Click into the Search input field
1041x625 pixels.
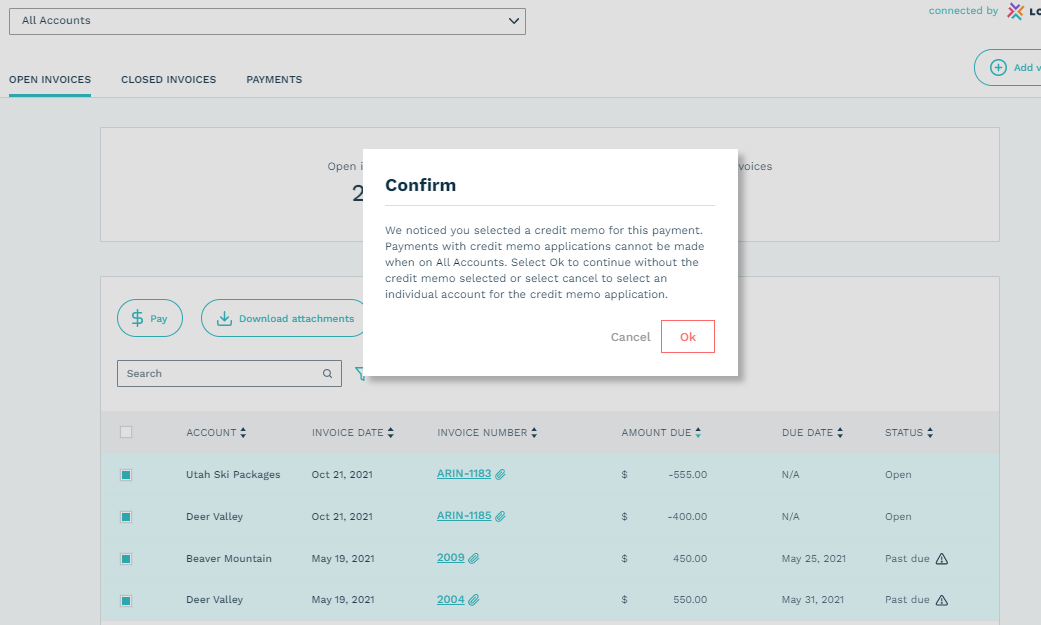(x=220, y=374)
